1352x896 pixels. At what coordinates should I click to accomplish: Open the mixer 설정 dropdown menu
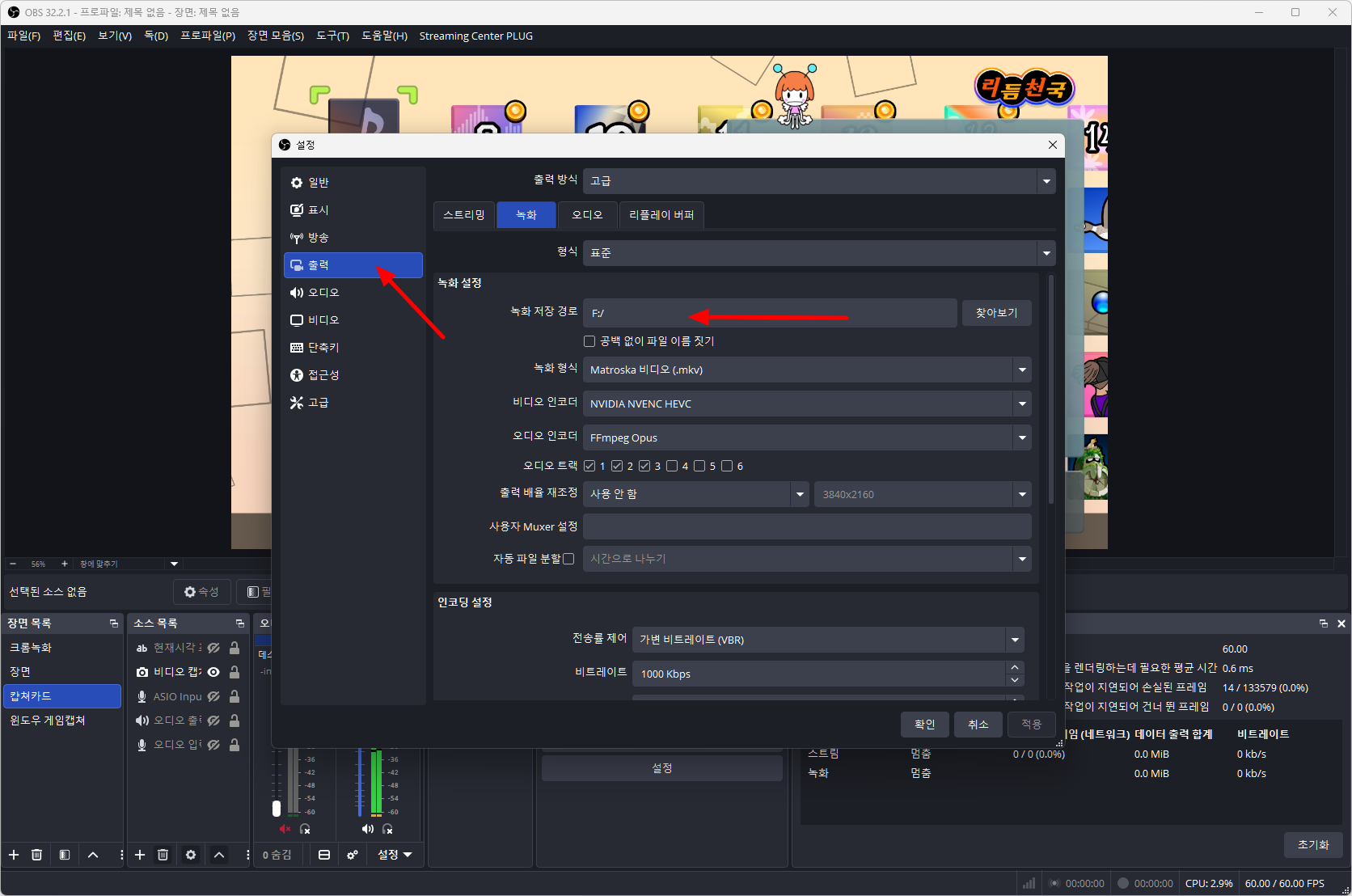[x=395, y=855]
